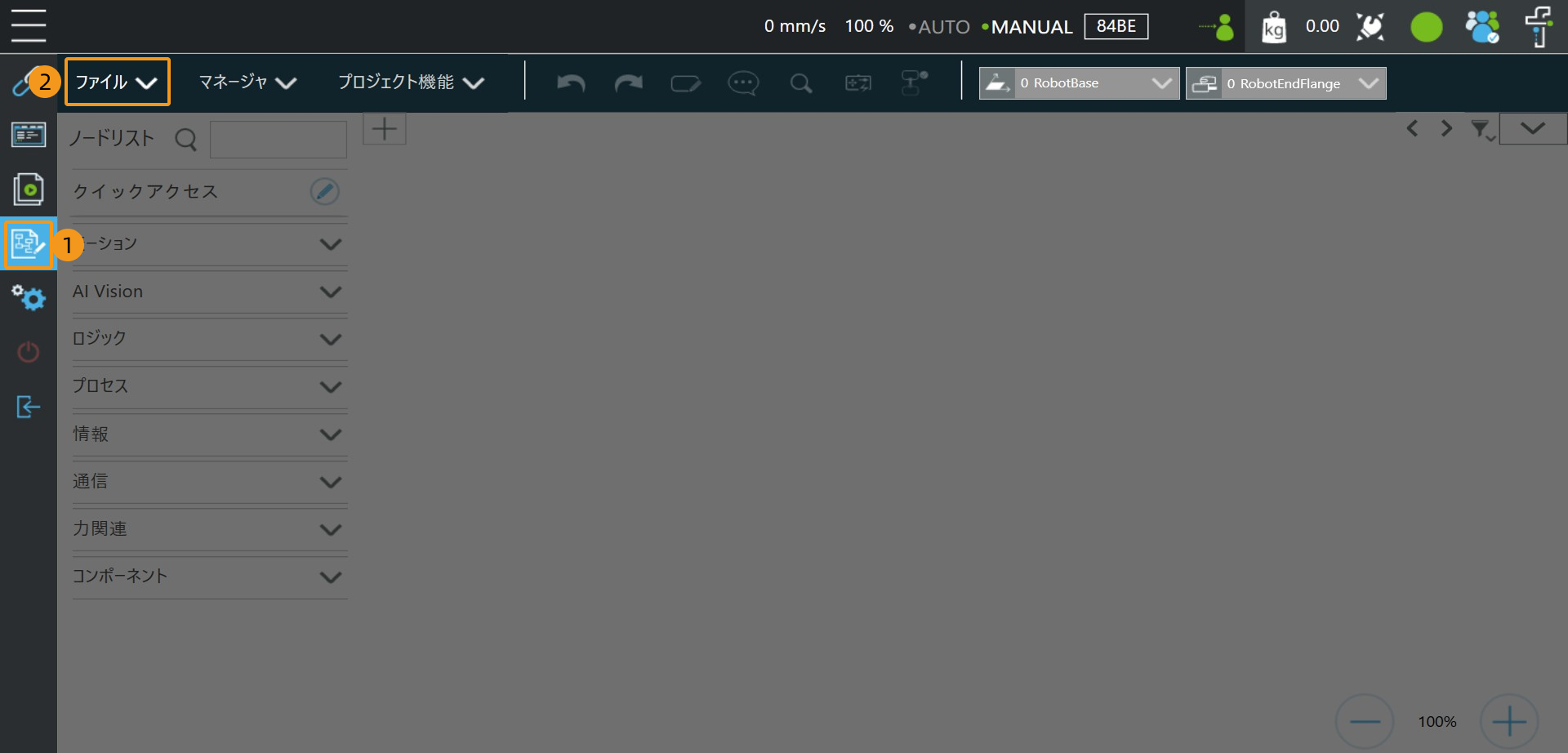Add a new flow tab with plus
The height and width of the screenshot is (753, 1568).
pos(385,129)
